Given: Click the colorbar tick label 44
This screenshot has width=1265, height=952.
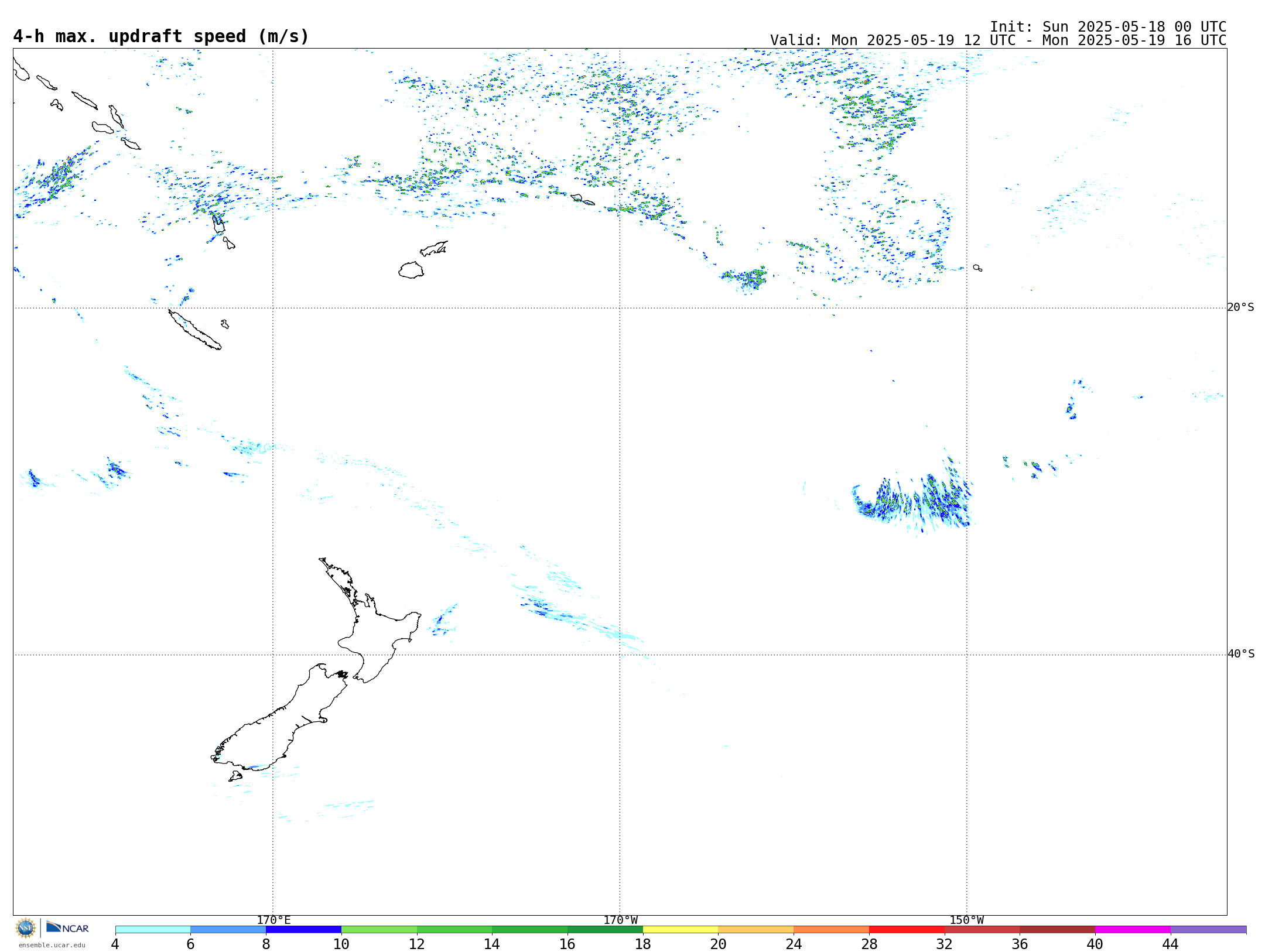Looking at the screenshot, I should click(1171, 944).
